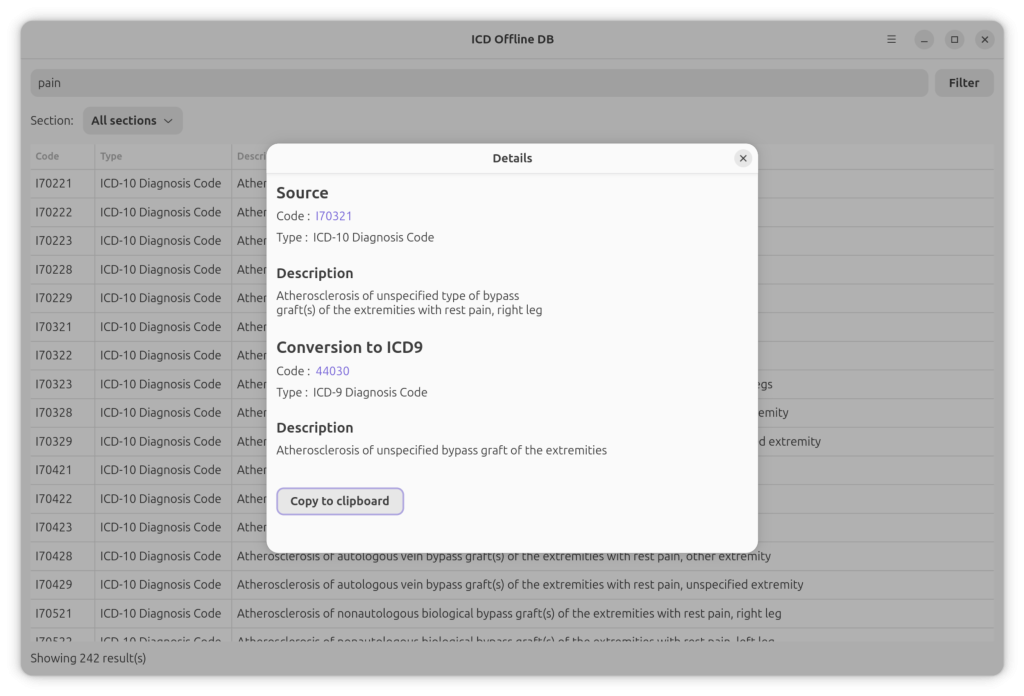Minimize the ICD Offline DB window
The image size is (1024, 696).
click(x=924, y=40)
